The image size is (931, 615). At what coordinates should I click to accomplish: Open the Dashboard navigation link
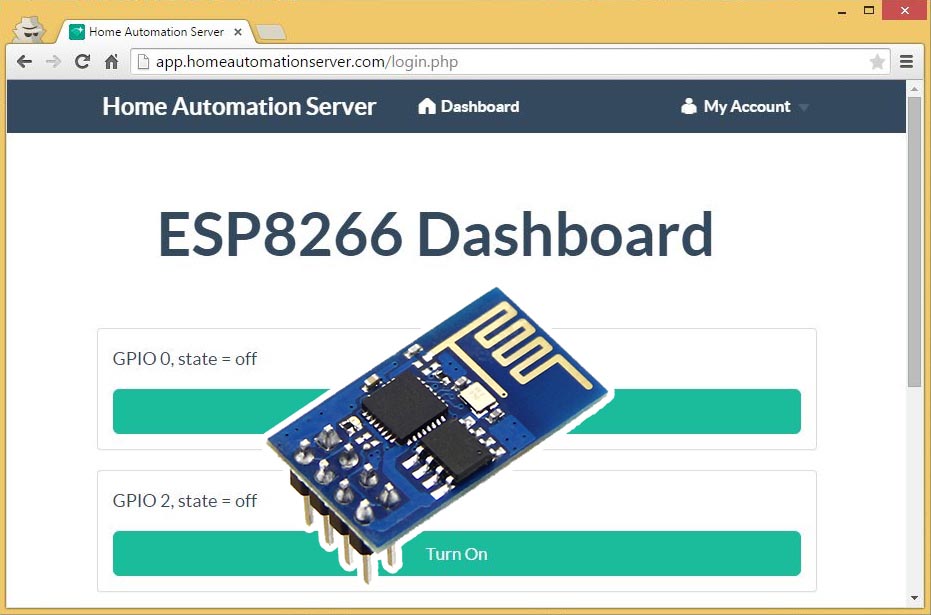(469, 107)
